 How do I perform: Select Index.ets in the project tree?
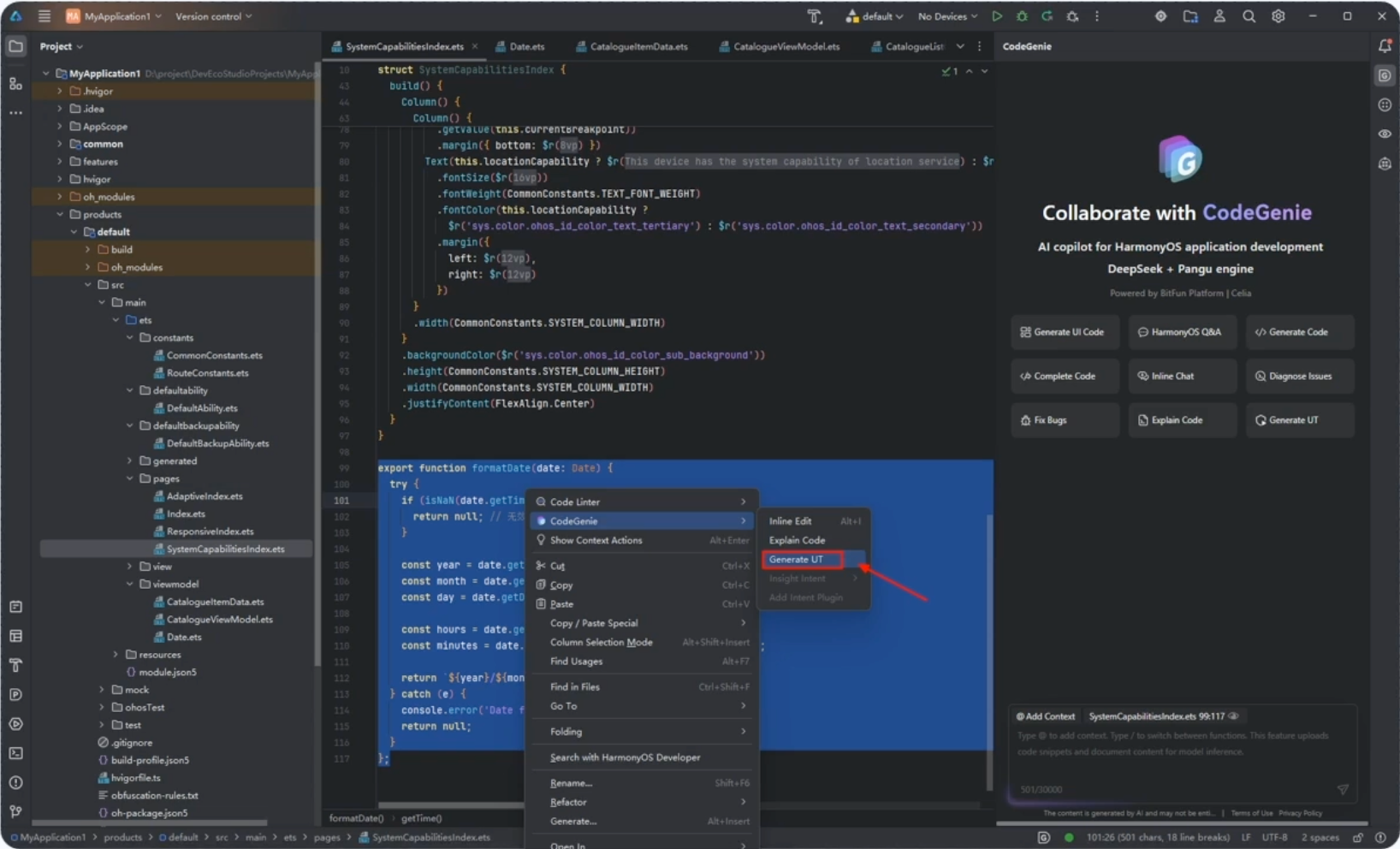(186, 514)
